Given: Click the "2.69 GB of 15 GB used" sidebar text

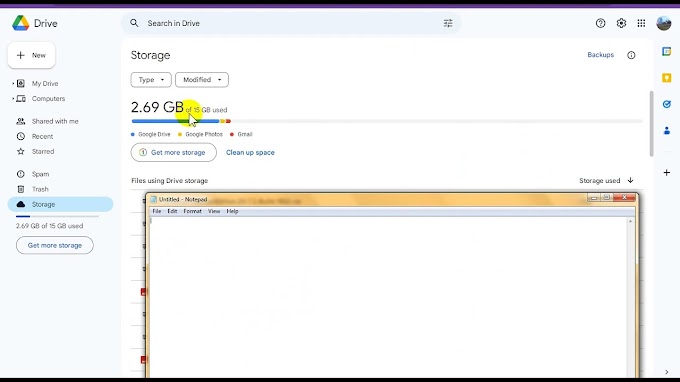Looking at the screenshot, I should pyautogui.click(x=49, y=226).
